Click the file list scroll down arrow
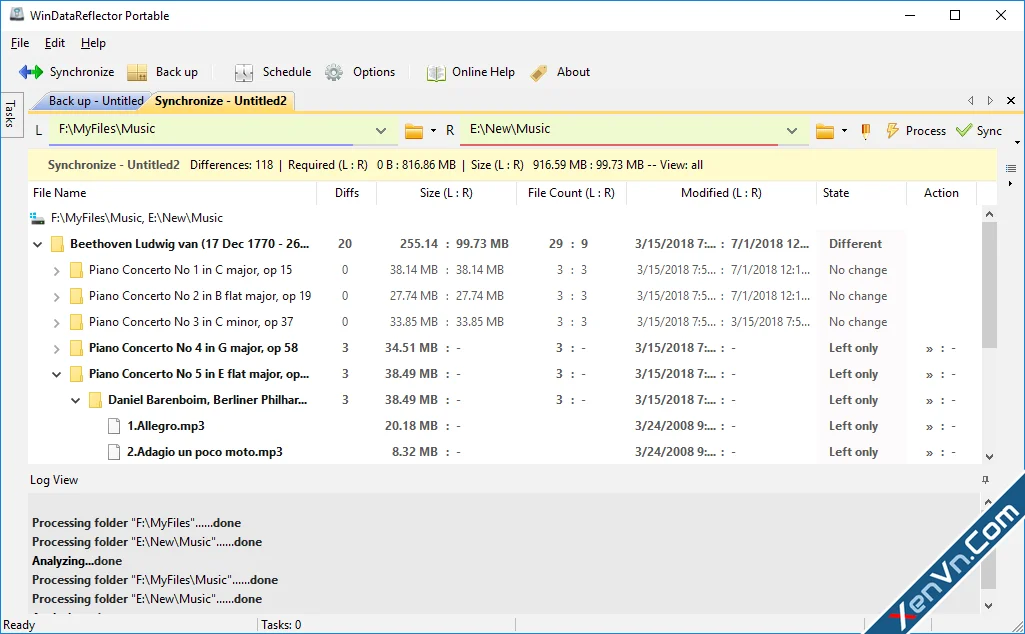This screenshot has width=1025, height=634. (x=989, y=457)
